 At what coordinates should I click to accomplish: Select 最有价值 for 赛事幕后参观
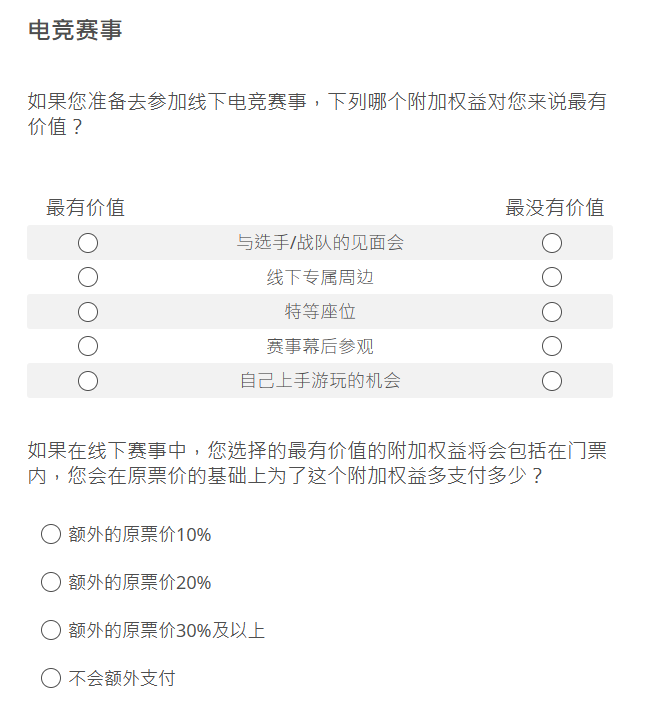pos(88,346)
